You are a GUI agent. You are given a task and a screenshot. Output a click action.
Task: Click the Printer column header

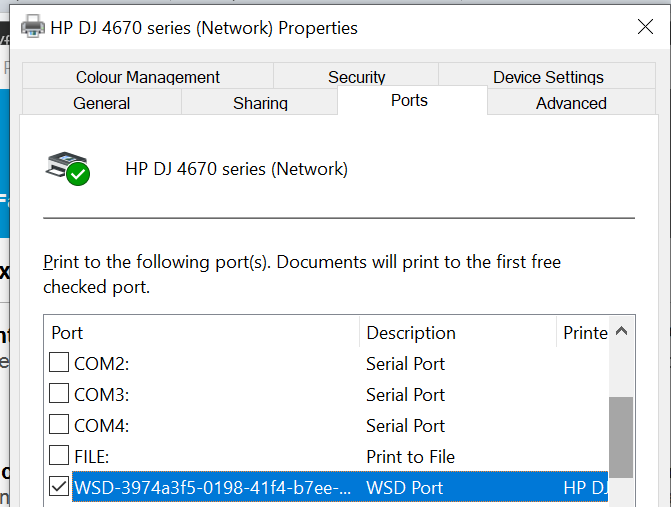(x=583, y=332)
